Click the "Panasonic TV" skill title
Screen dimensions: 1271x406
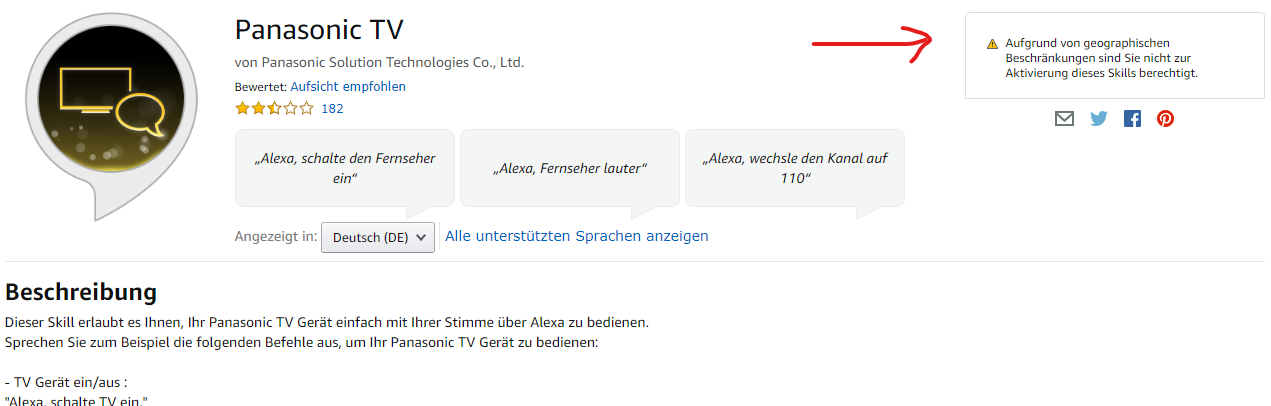(x=319, y=29)
